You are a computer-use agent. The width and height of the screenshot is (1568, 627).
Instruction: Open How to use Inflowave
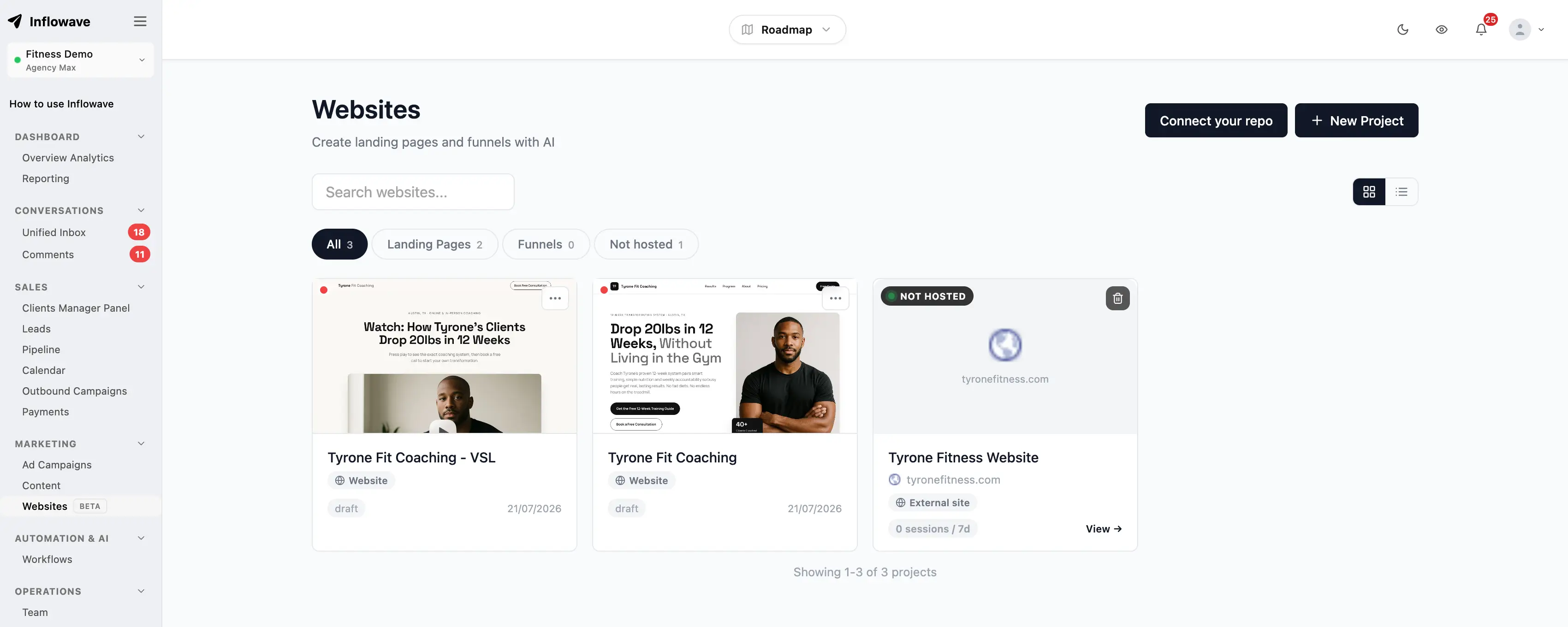(x=61, y=103)
